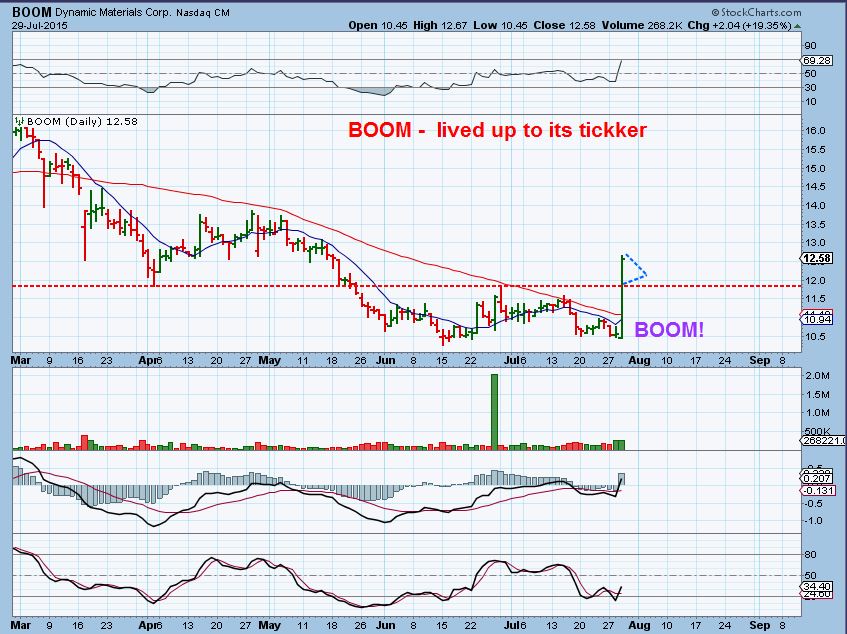Click the 10 level on RSI axis
The image size is (847, 634).
(x=810, y=102)
